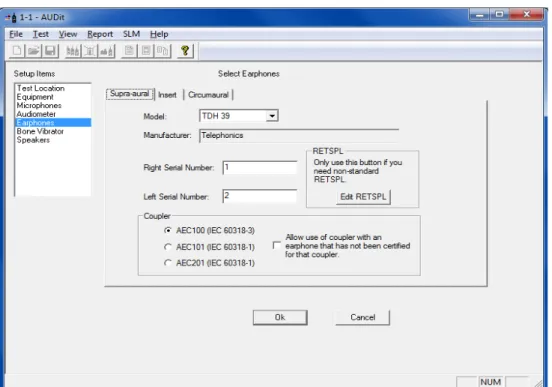Click the Right Serial Number input field

pyautogui.click(x=260, y=167)
